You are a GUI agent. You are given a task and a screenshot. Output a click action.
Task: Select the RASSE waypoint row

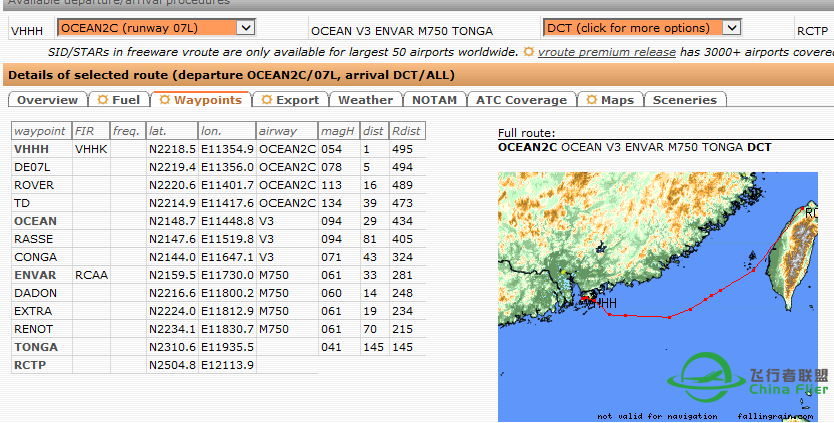pyautogui.click(x=219, y=239)
